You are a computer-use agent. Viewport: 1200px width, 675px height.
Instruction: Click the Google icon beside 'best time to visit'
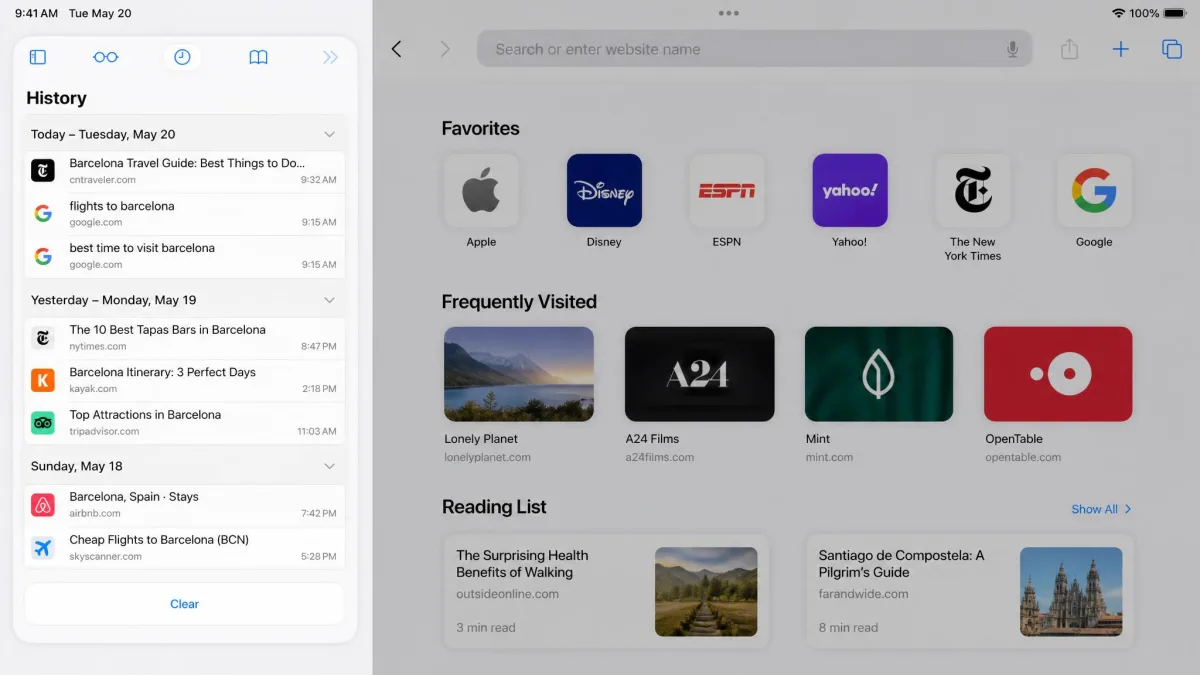pos(43,256)
